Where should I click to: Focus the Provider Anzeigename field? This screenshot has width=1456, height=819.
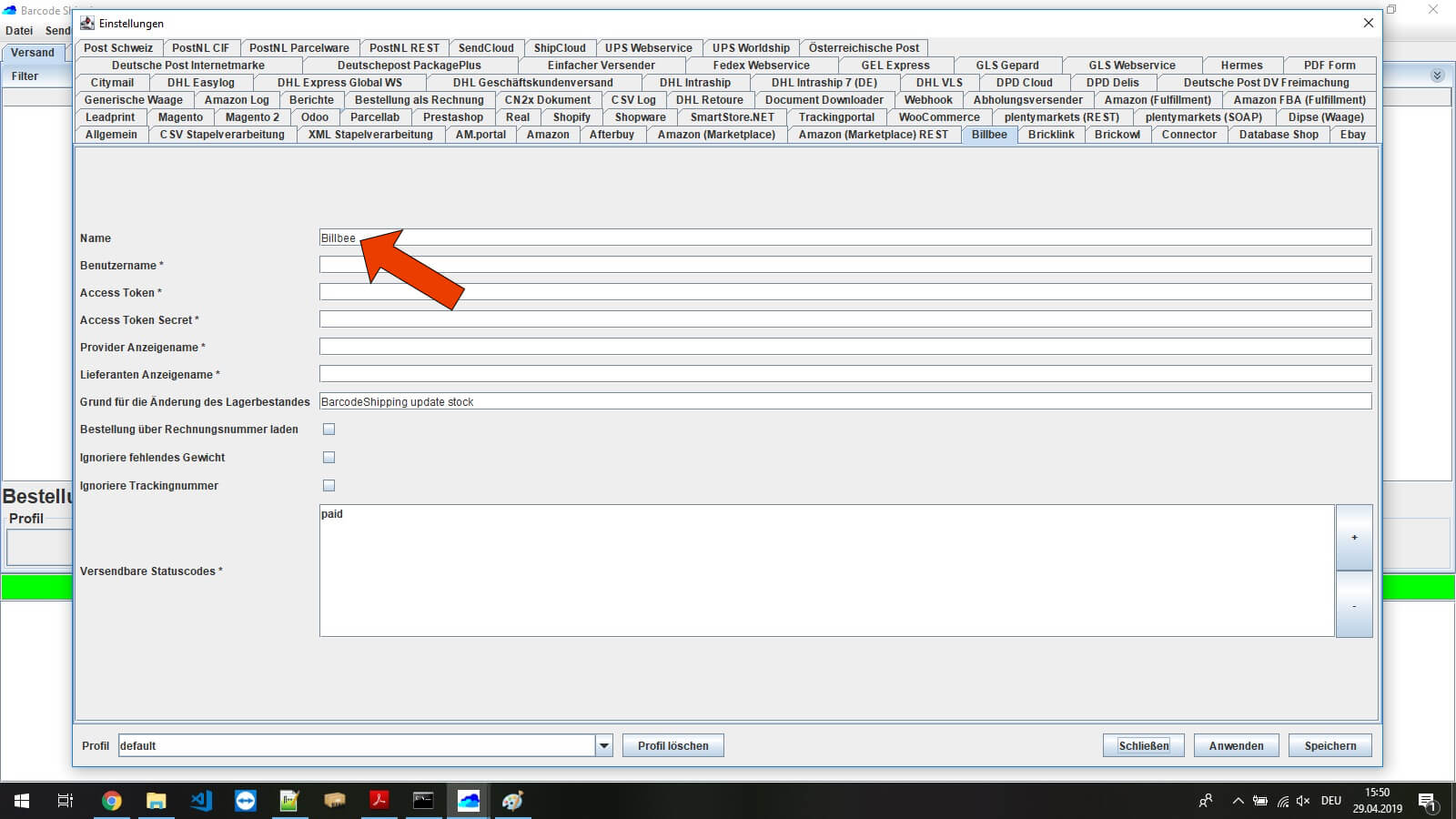coord(845,347)
